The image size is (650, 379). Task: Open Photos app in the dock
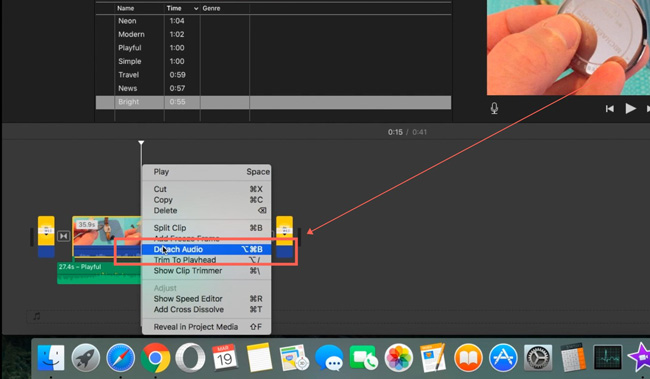point(398,358)
